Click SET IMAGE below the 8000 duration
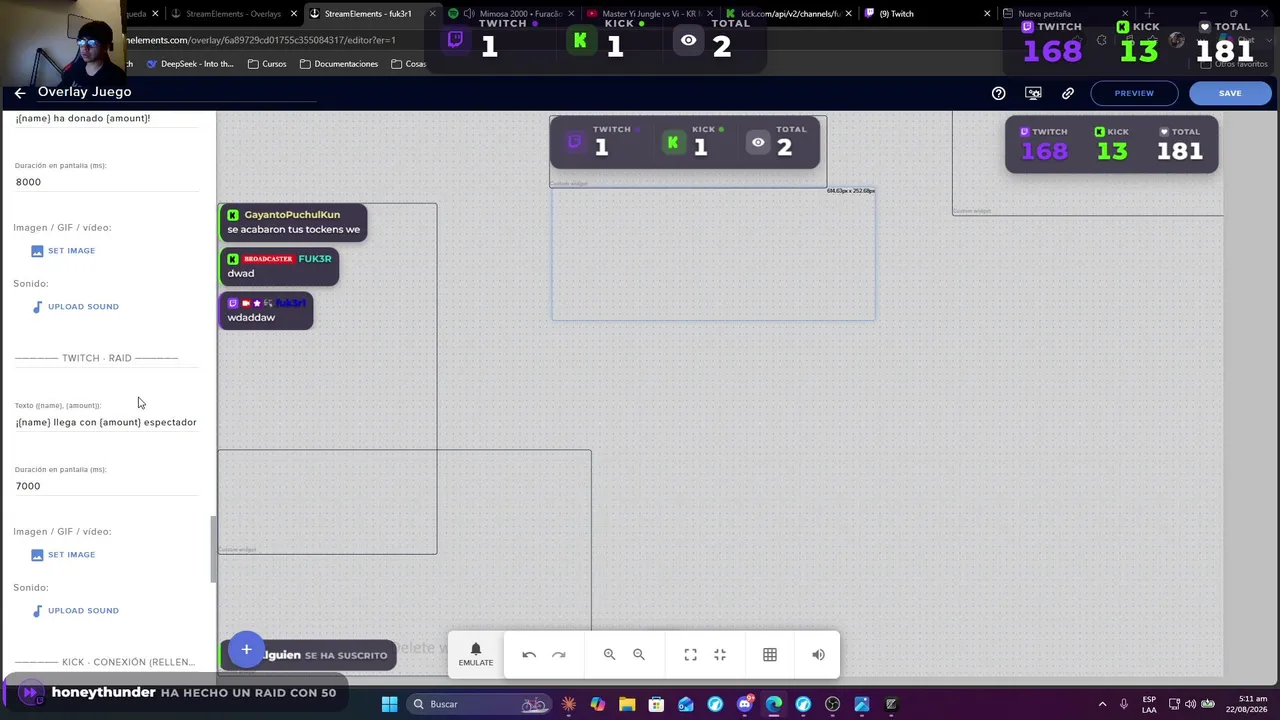The height and width of the screenshot is (720, 1280). (x=63, y=251)
